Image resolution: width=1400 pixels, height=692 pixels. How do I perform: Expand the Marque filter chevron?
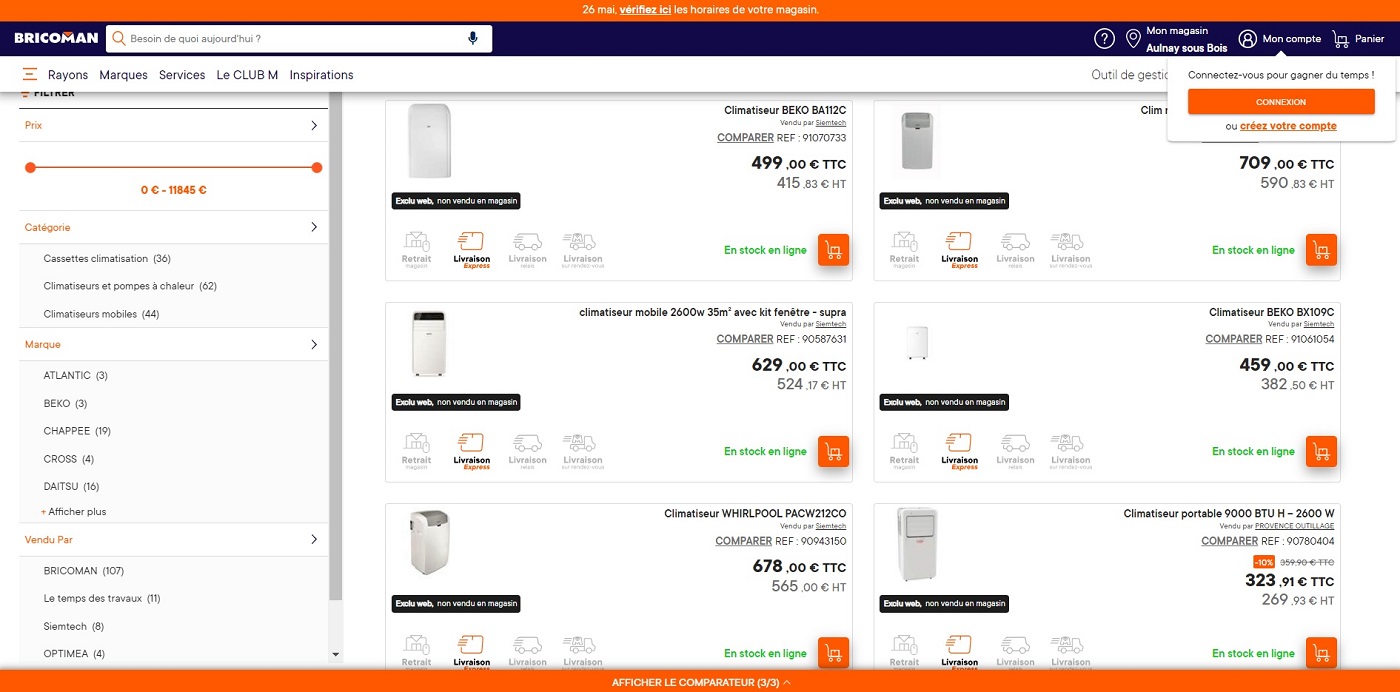coord(314,345)
